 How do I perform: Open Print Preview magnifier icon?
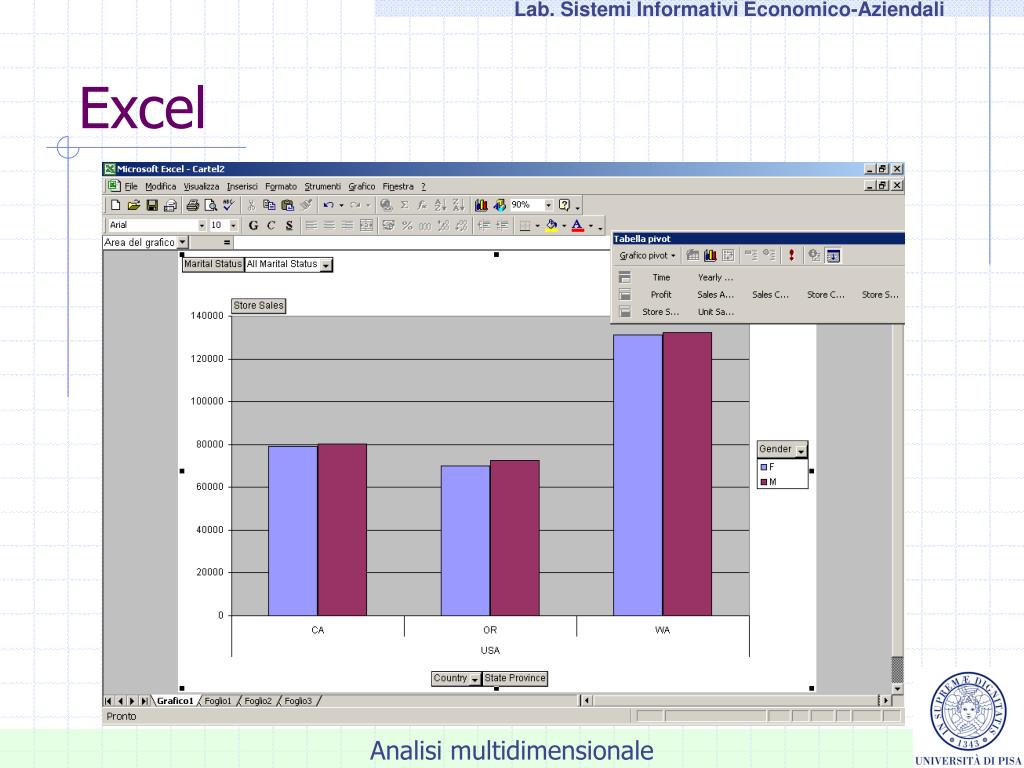pos(210,205)
